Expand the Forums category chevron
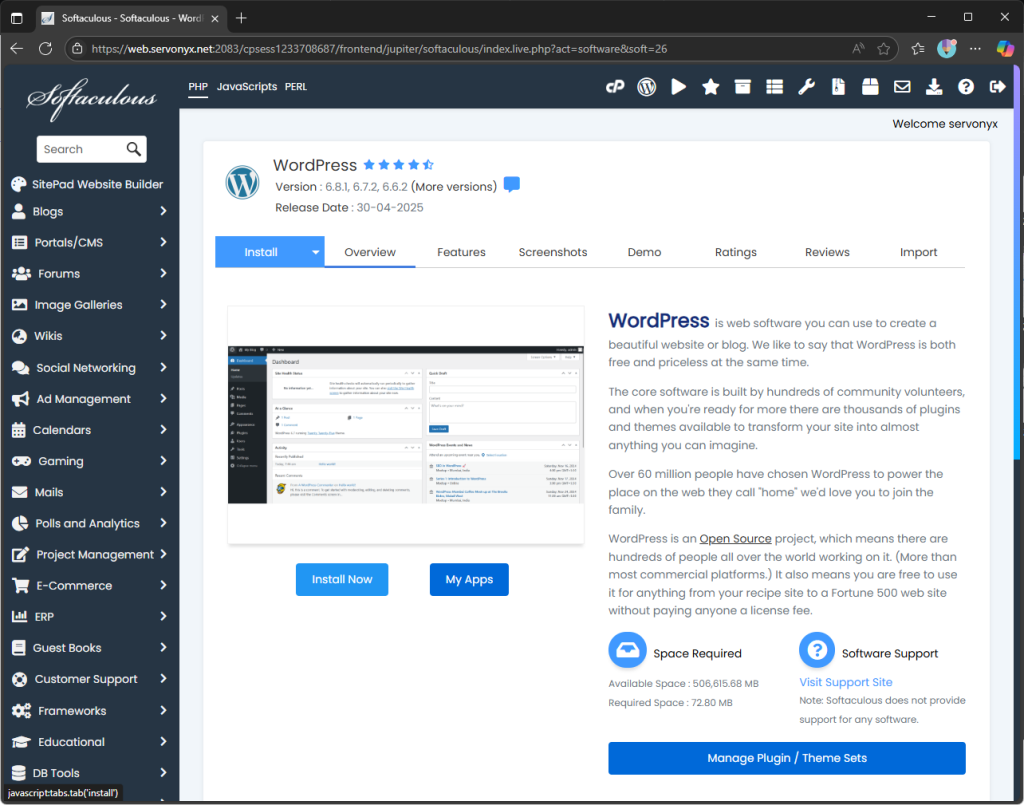Viewport: 1024px width, 805px height. coord(163,274)
